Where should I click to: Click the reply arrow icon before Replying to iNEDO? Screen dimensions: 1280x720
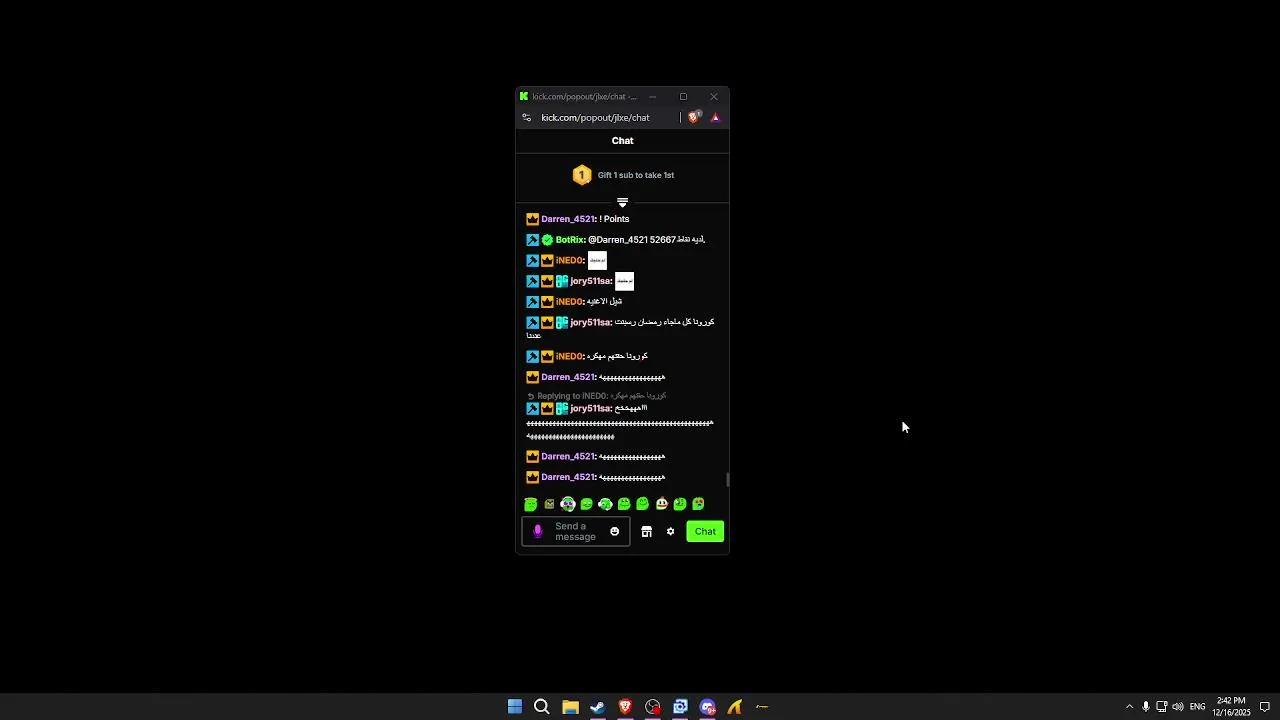coord(531,396)
